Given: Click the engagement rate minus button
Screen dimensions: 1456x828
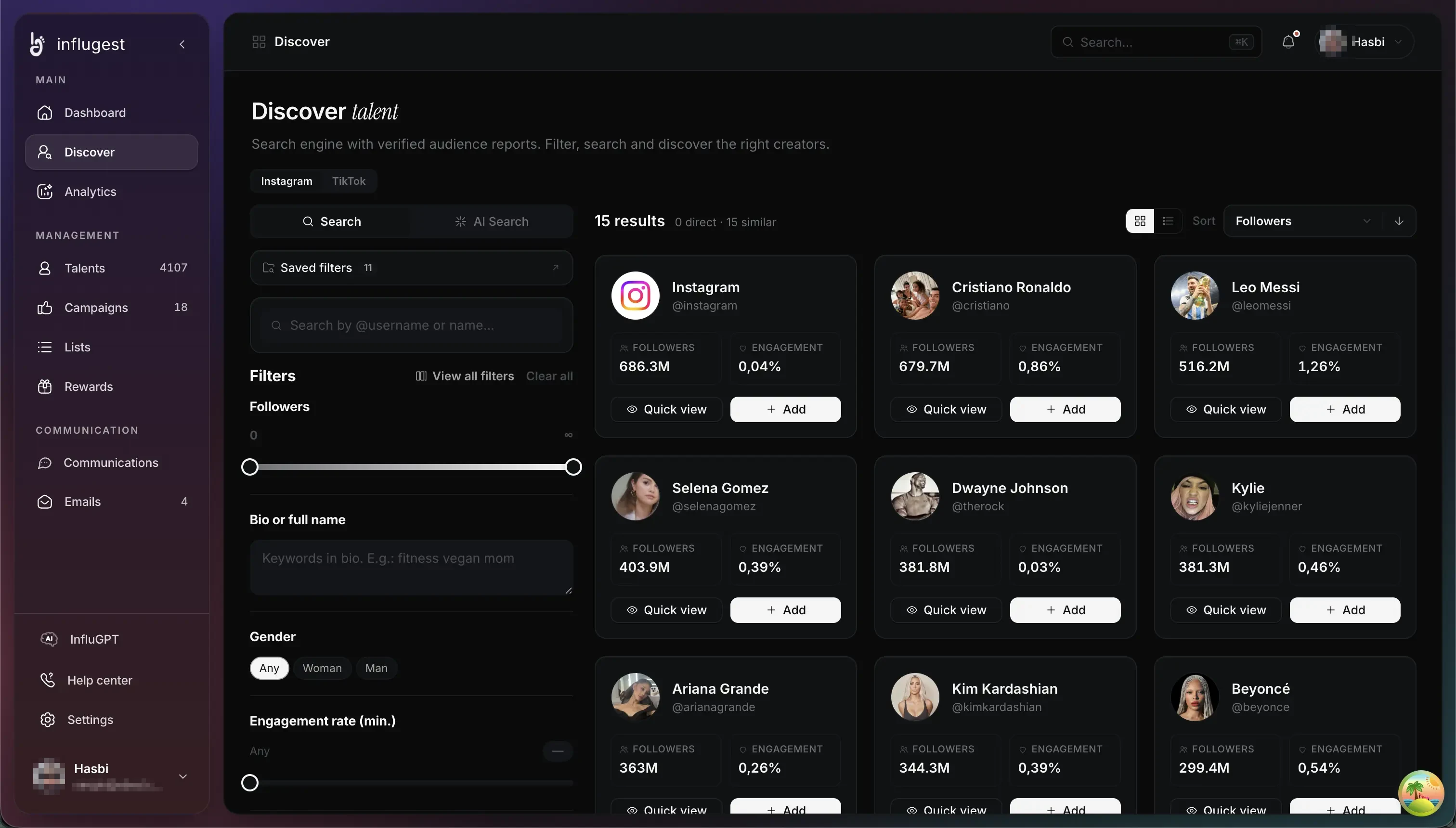Looking at the screenshot, I should click(558, 751).
